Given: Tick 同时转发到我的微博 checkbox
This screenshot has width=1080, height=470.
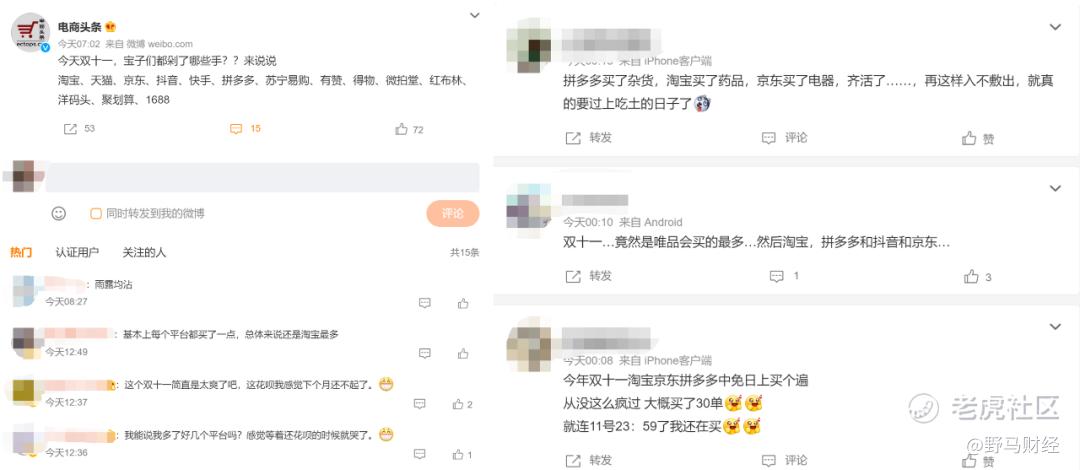Looking at the screenshot, I should point(96,214).
